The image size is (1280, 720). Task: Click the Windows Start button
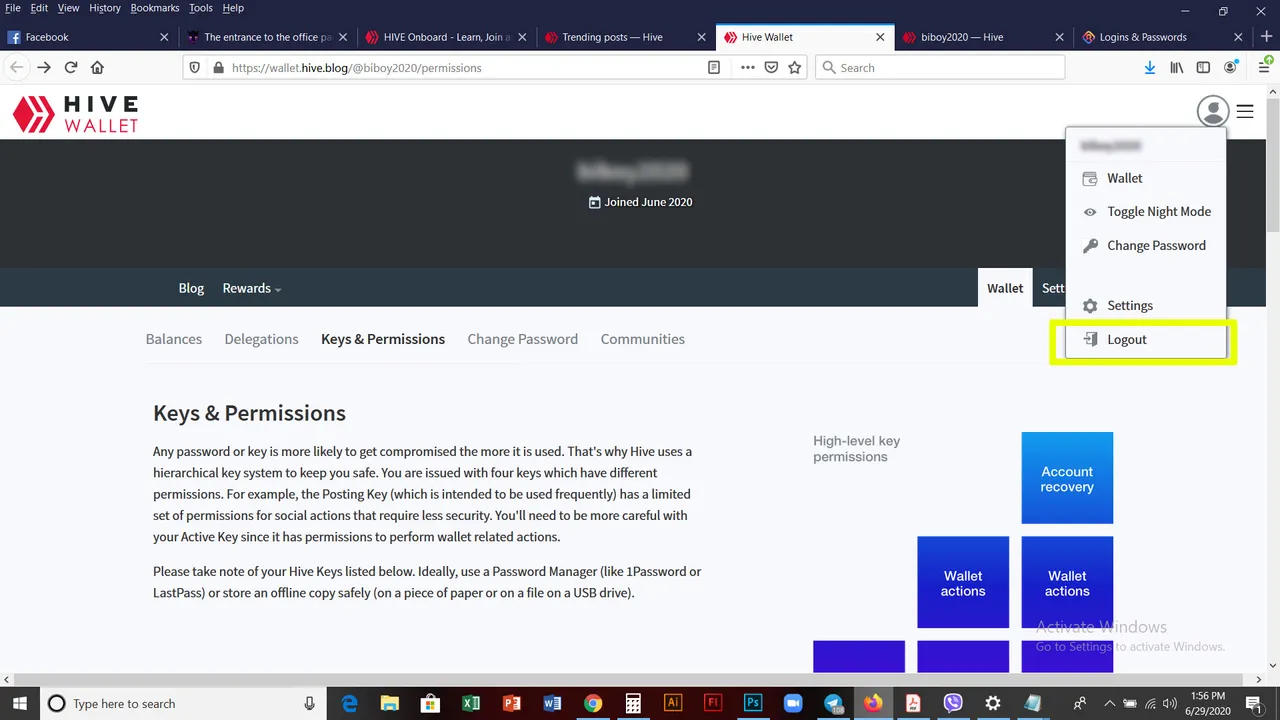click(20, 703)
